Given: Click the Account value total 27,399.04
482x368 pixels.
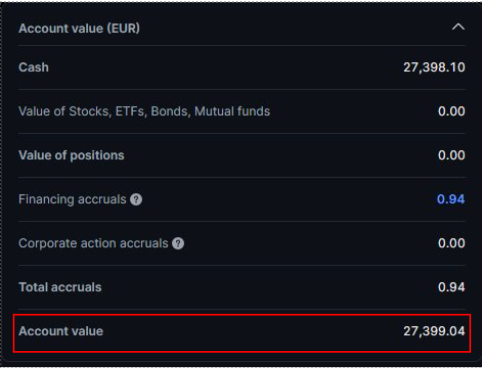Looking at the screenshot, I should (x=434, y=331).
